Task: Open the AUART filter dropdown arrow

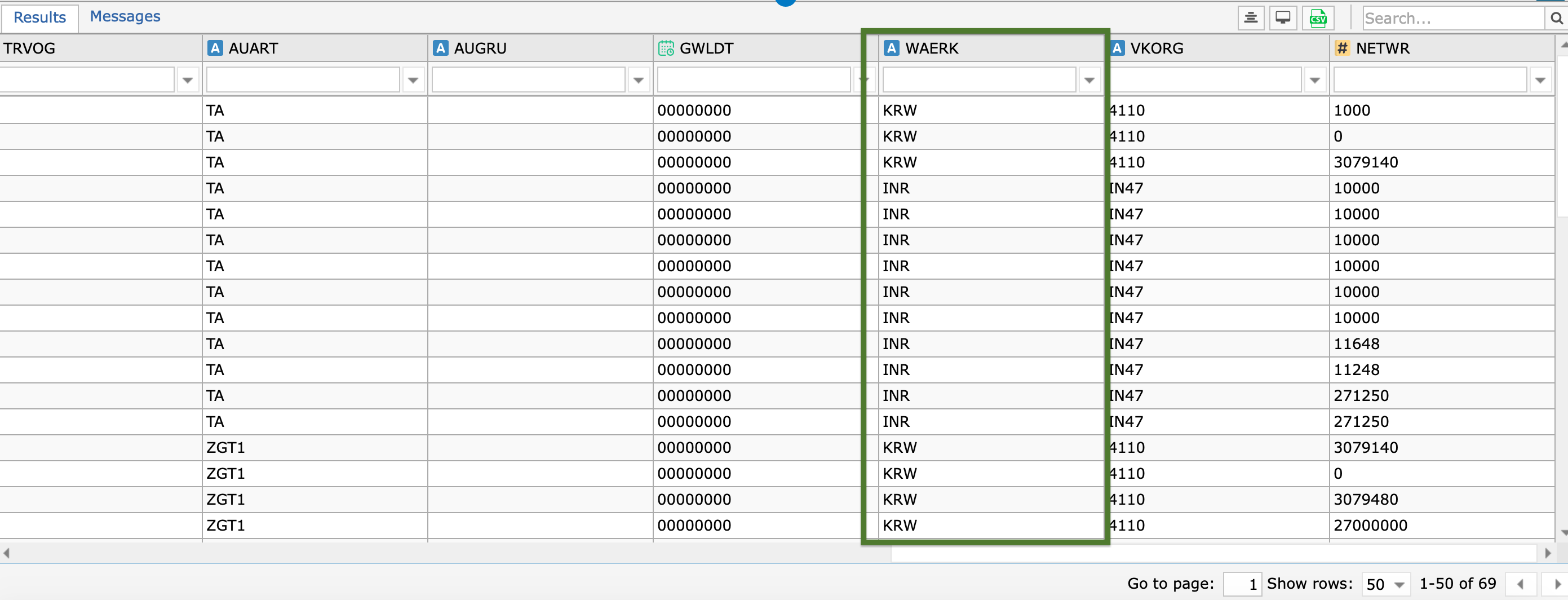Action: point(413,80)
